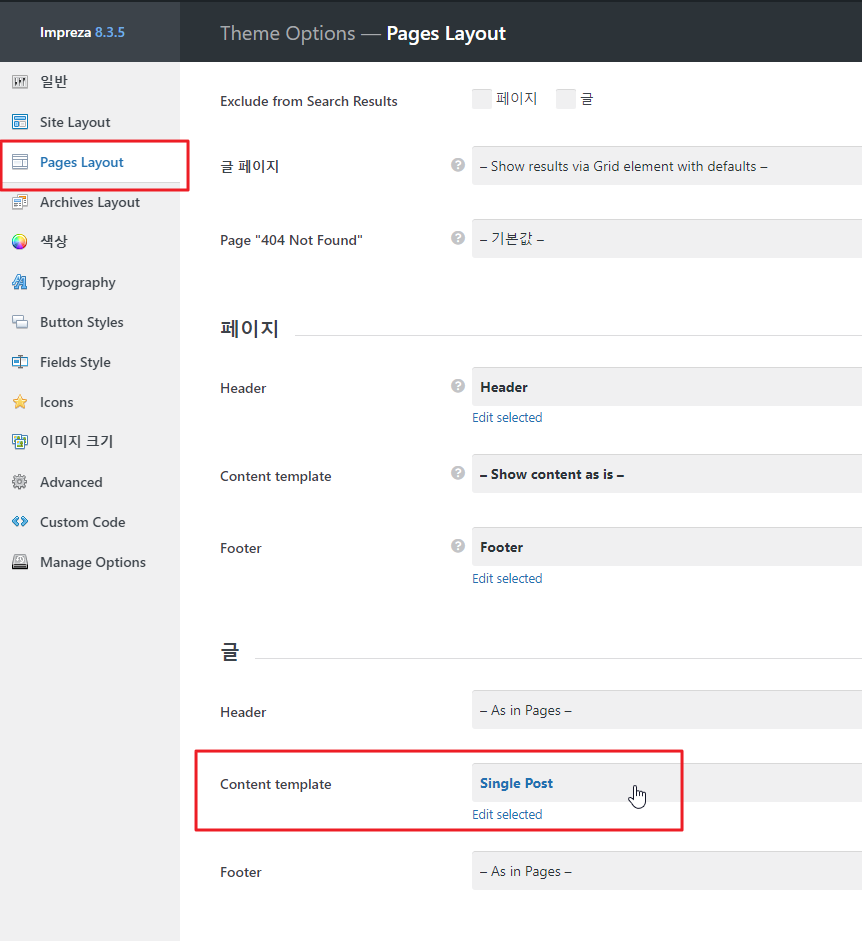
Task: Open help icon beside 페이지 Header
Action: coord(458,386)
